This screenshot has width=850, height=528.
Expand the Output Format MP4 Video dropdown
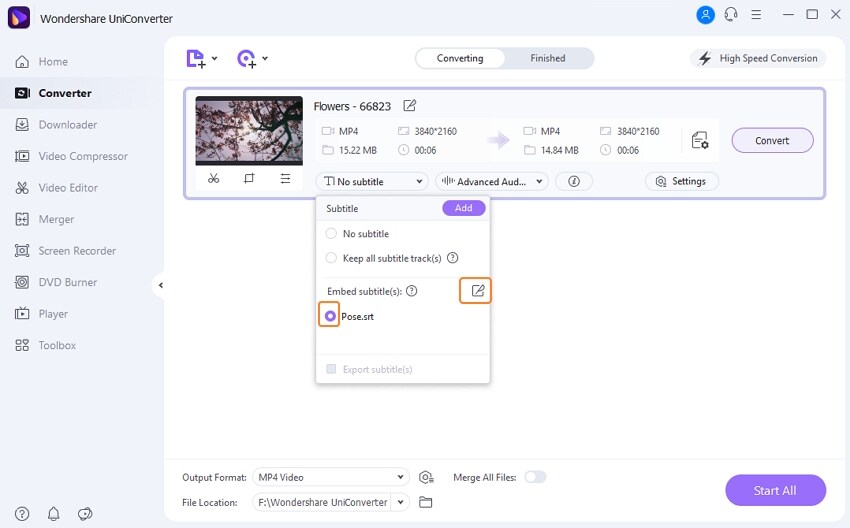(x=331, y=477)
